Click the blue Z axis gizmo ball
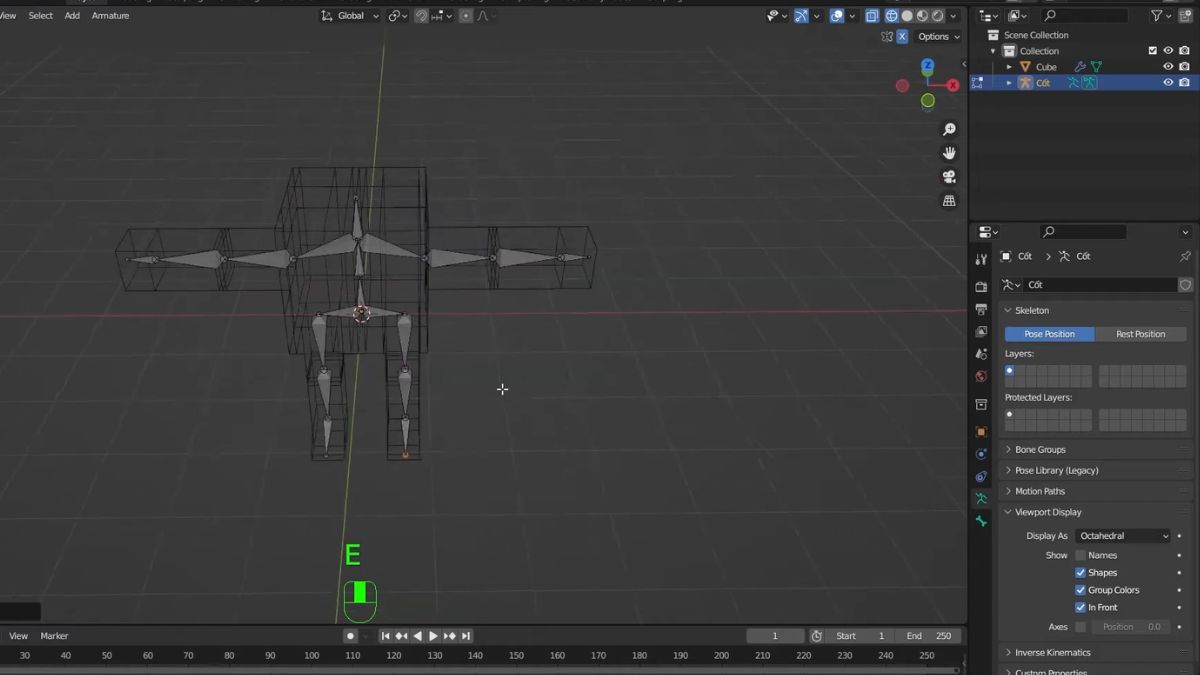 (927, 66)
